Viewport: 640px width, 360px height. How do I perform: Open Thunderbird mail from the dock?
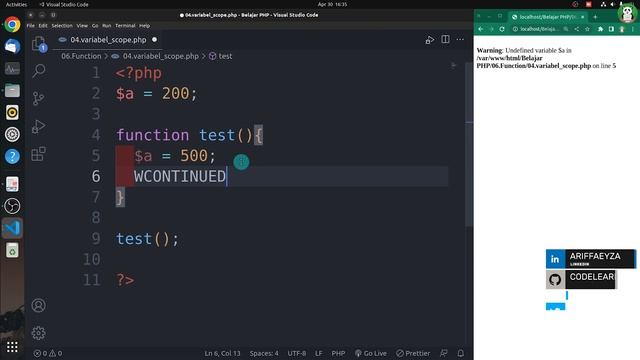pyautogui.click(x=12, y=46)
